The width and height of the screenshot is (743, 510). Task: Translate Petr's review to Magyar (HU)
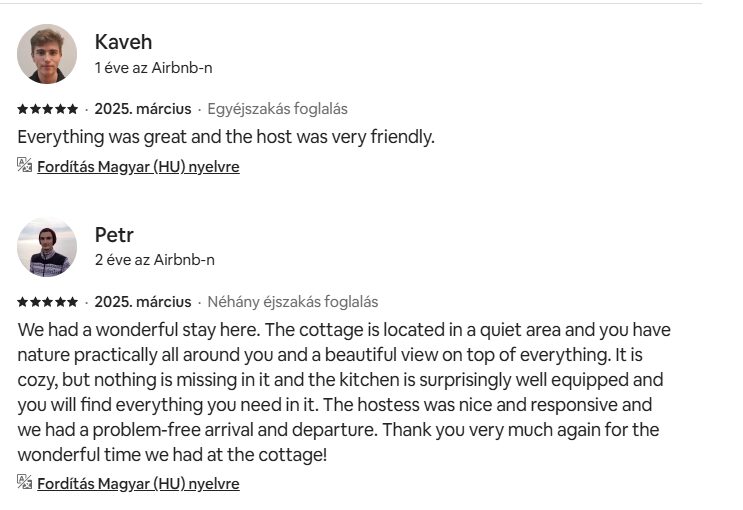coord(138,484)
